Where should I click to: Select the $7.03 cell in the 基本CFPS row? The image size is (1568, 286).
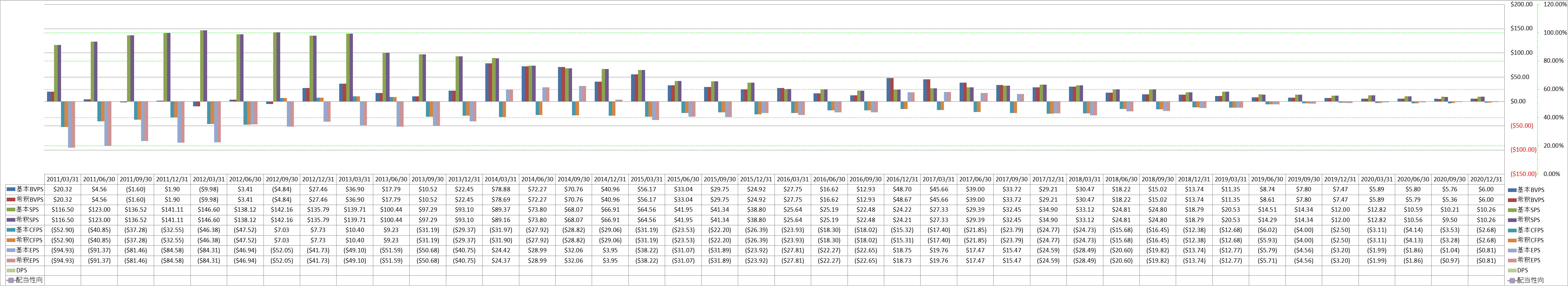coord(282,230)
